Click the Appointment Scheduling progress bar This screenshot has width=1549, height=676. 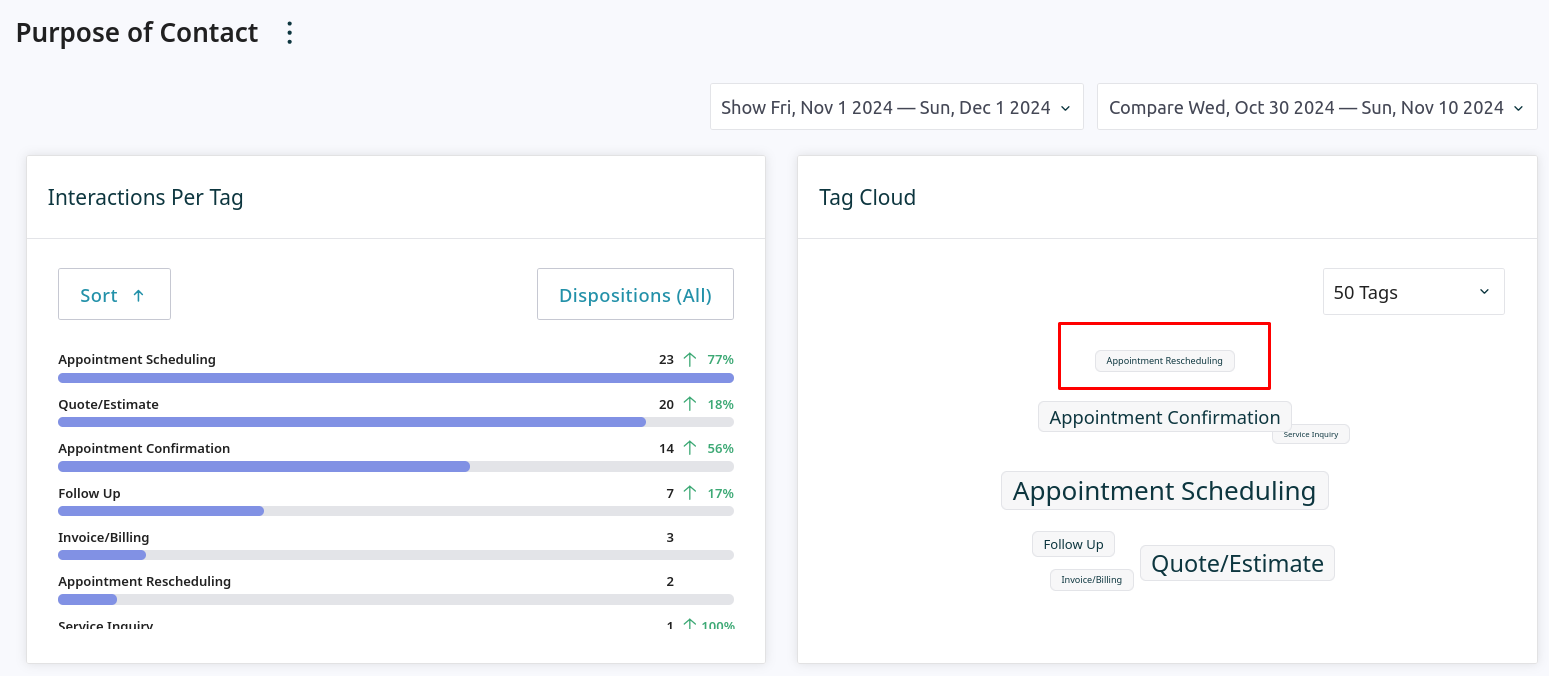pyautogui.click(x=395, y=378)
